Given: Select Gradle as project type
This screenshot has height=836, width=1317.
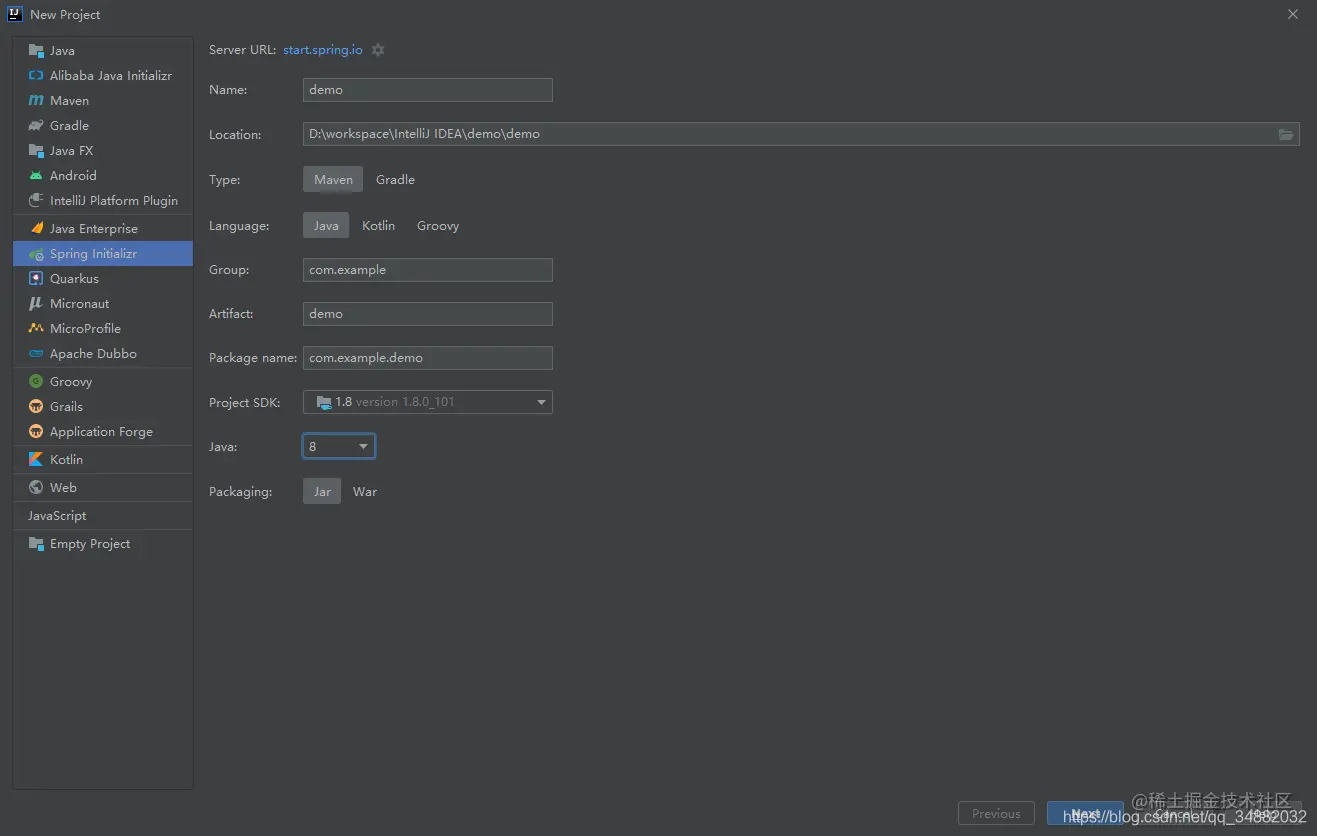Looking at the screenshot, I should tap(395, 180).
